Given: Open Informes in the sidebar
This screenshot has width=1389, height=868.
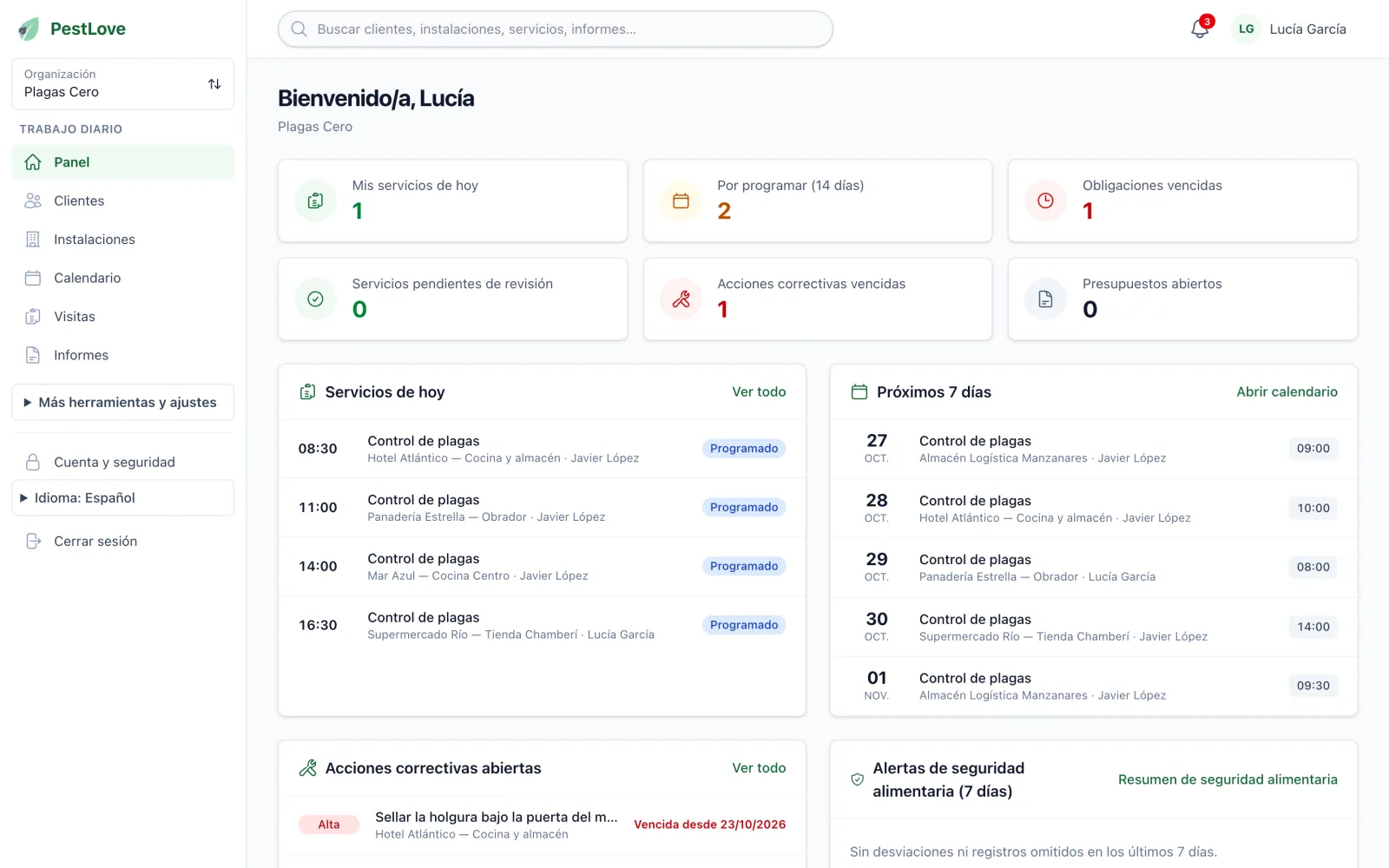Looking at the screenshot, I should pyautogui.click(x=122, y=355).
